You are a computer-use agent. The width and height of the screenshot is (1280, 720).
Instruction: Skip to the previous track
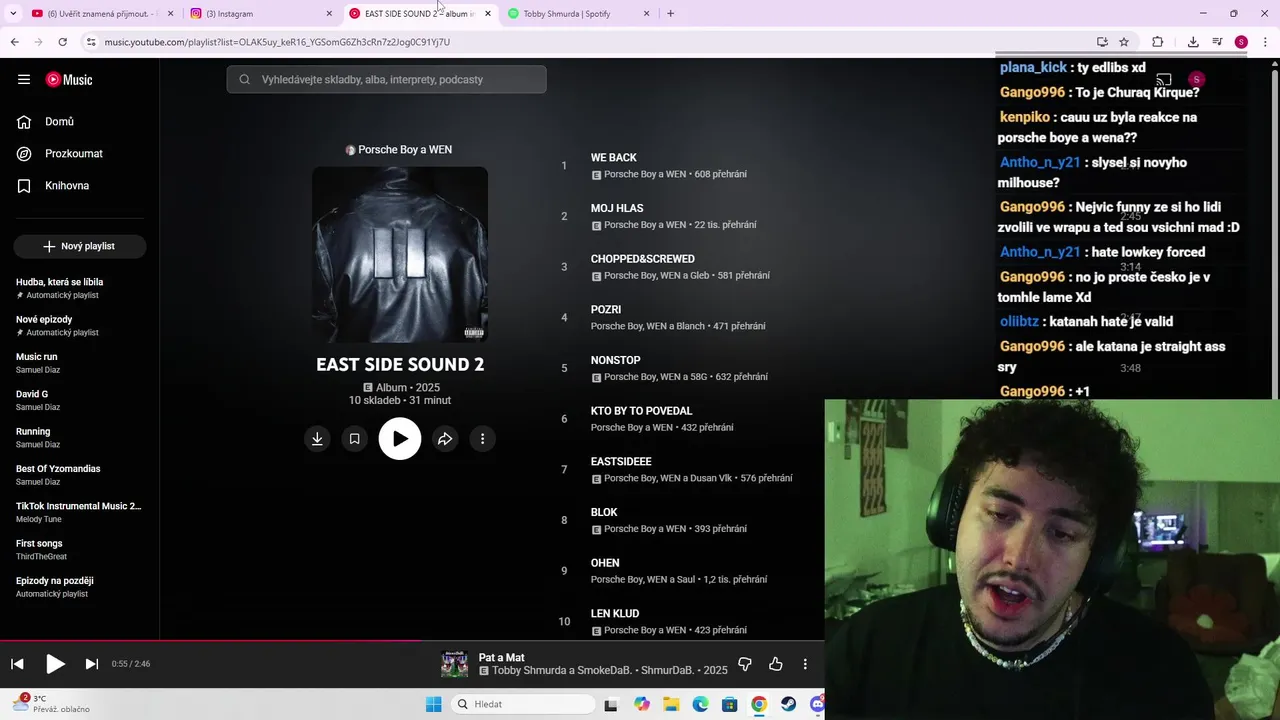point(17,664)
